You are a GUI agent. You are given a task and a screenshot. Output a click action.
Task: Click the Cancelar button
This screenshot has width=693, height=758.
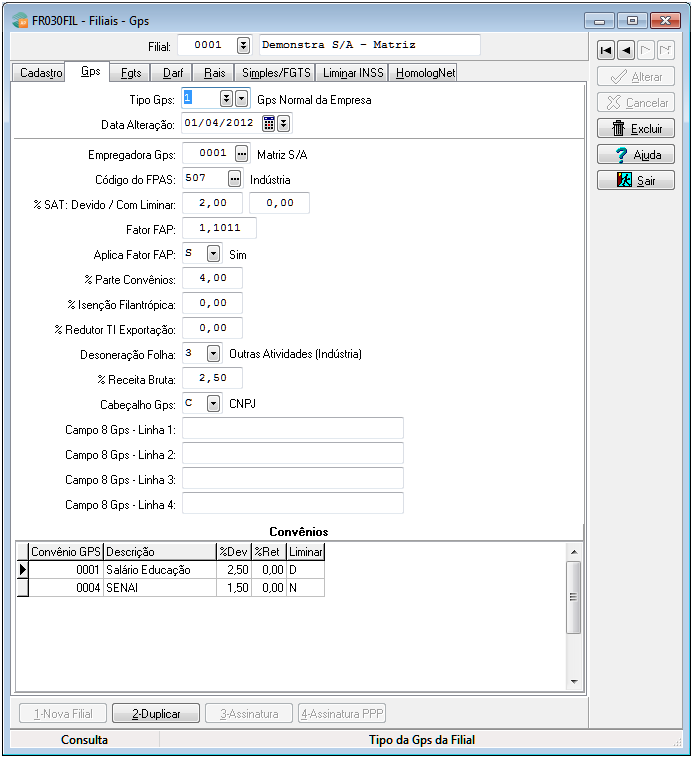pyautogui.click(x=636, y=102)
